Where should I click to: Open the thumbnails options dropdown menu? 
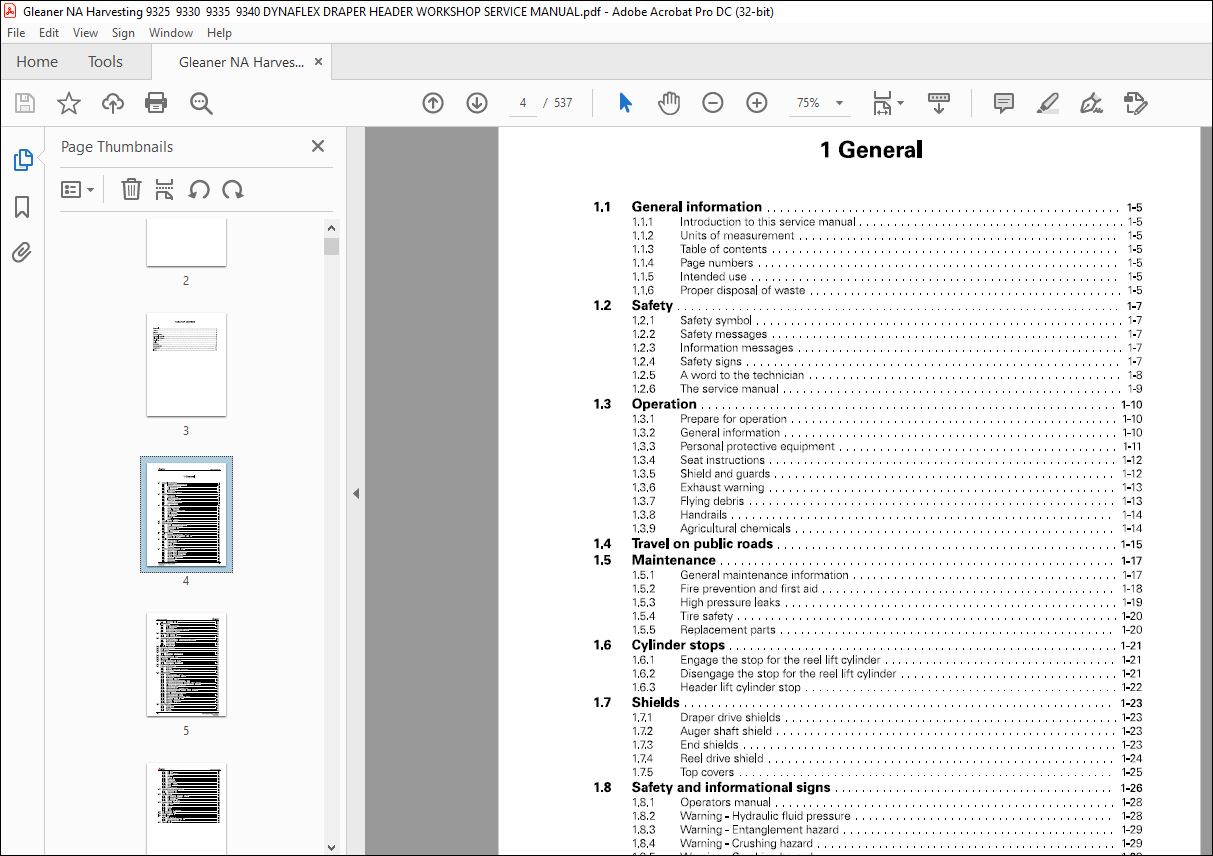pos(78,189)
